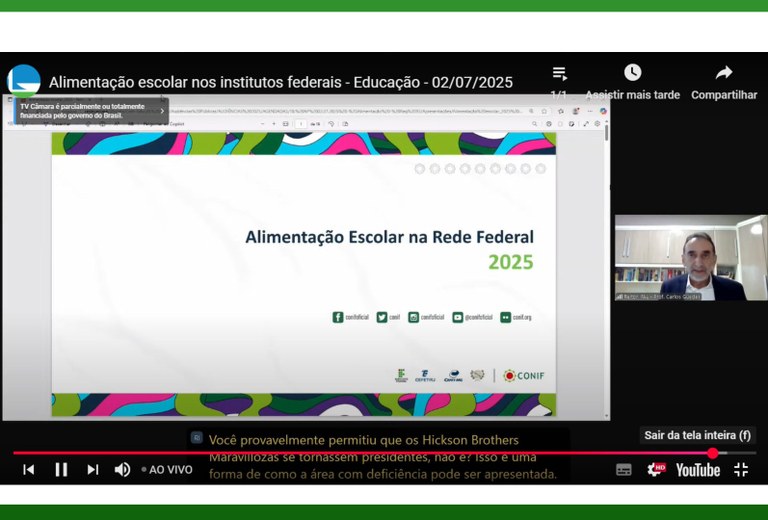Open the TV Câmara channel avatar
Screen dimensions: 768x520
pyautogui.click(x=24, y=80)
